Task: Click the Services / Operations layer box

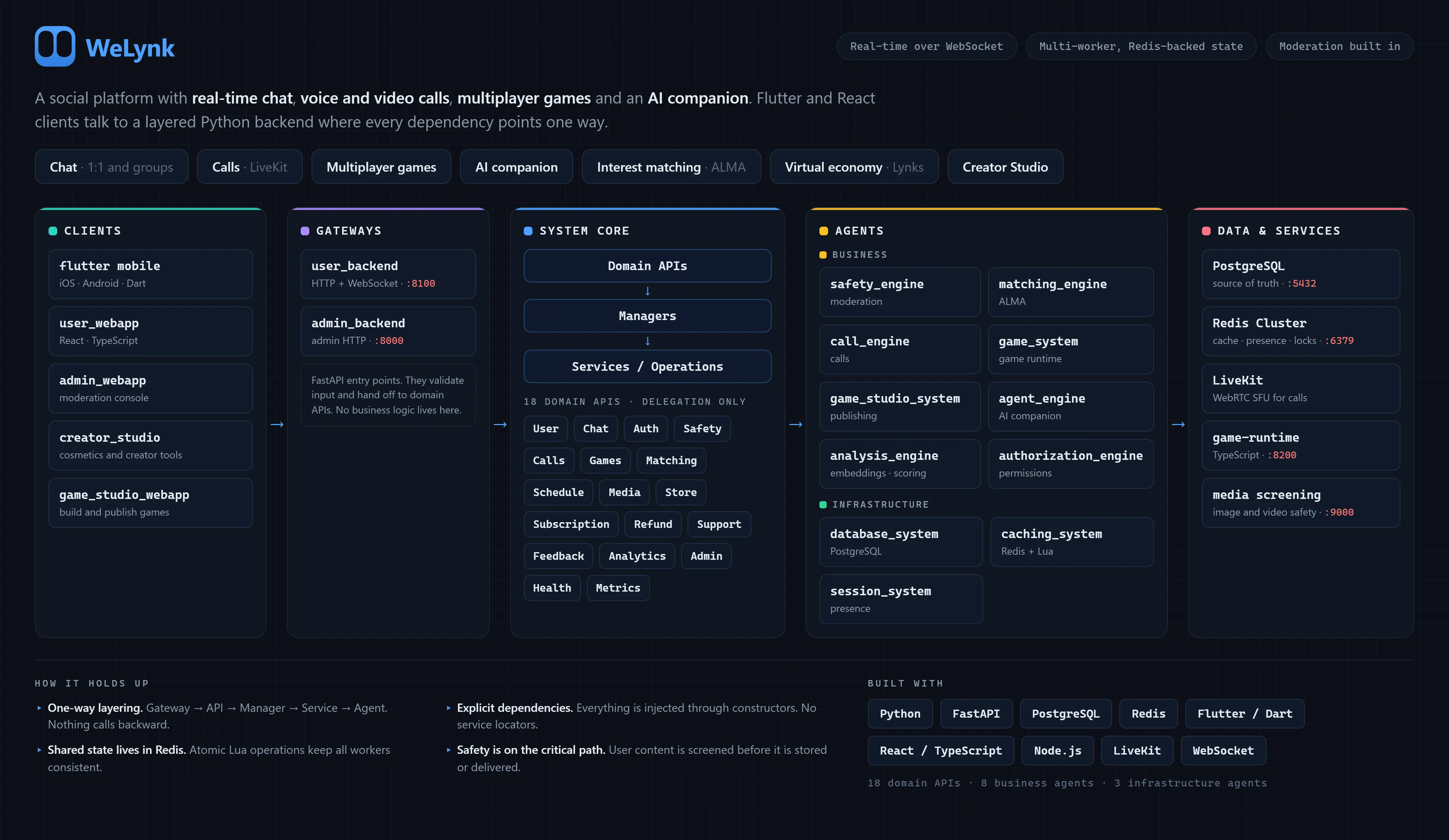Action: pos(647,366)
